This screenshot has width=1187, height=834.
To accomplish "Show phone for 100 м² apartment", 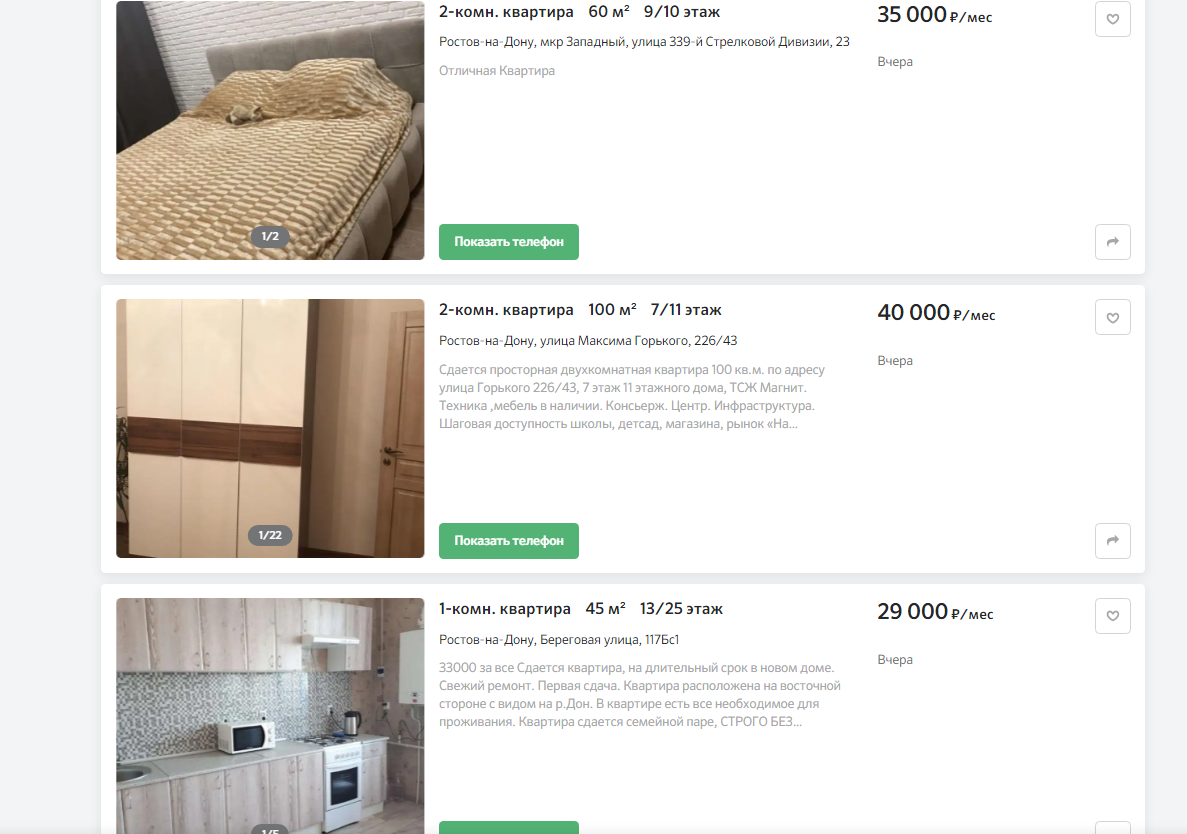I will tap(509, 540).
